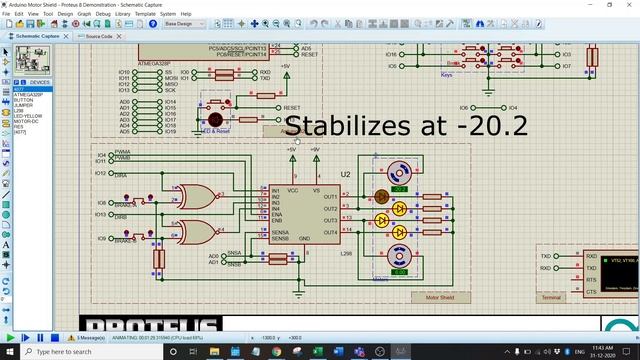This screenshot has width=640, height=360.
Task: Click the Search and Tag binoculars icon
Action: [480, 24]
